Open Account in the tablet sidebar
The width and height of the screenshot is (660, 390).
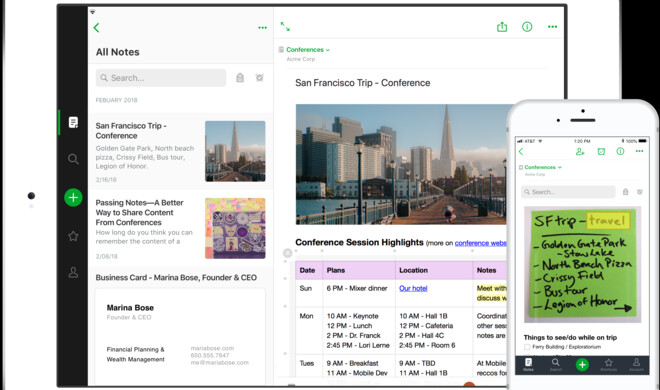tap(73, 273)
